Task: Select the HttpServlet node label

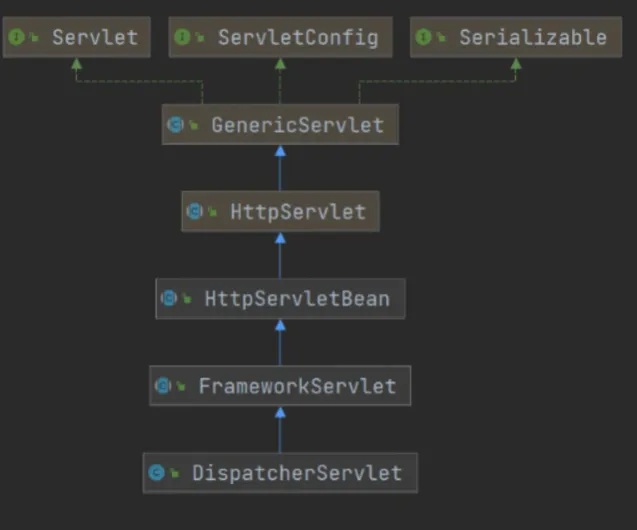Action: click(x=298, y=212)
